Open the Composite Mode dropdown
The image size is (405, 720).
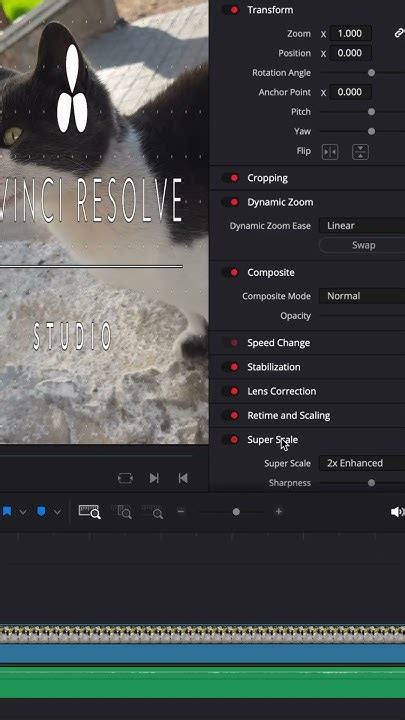point(362,296)
